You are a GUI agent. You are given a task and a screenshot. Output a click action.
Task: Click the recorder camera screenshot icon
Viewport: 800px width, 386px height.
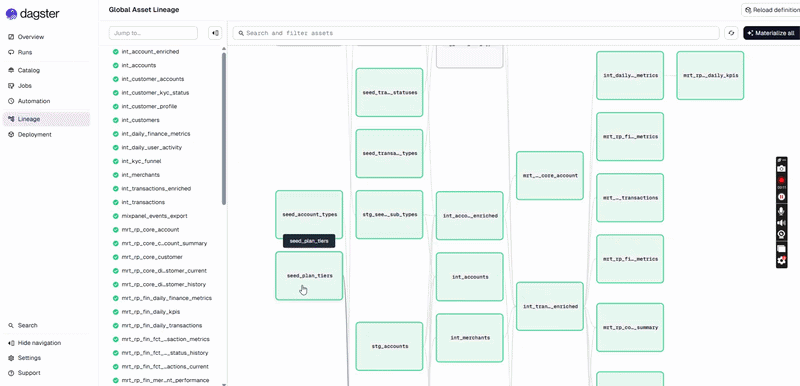click(781, 169)
